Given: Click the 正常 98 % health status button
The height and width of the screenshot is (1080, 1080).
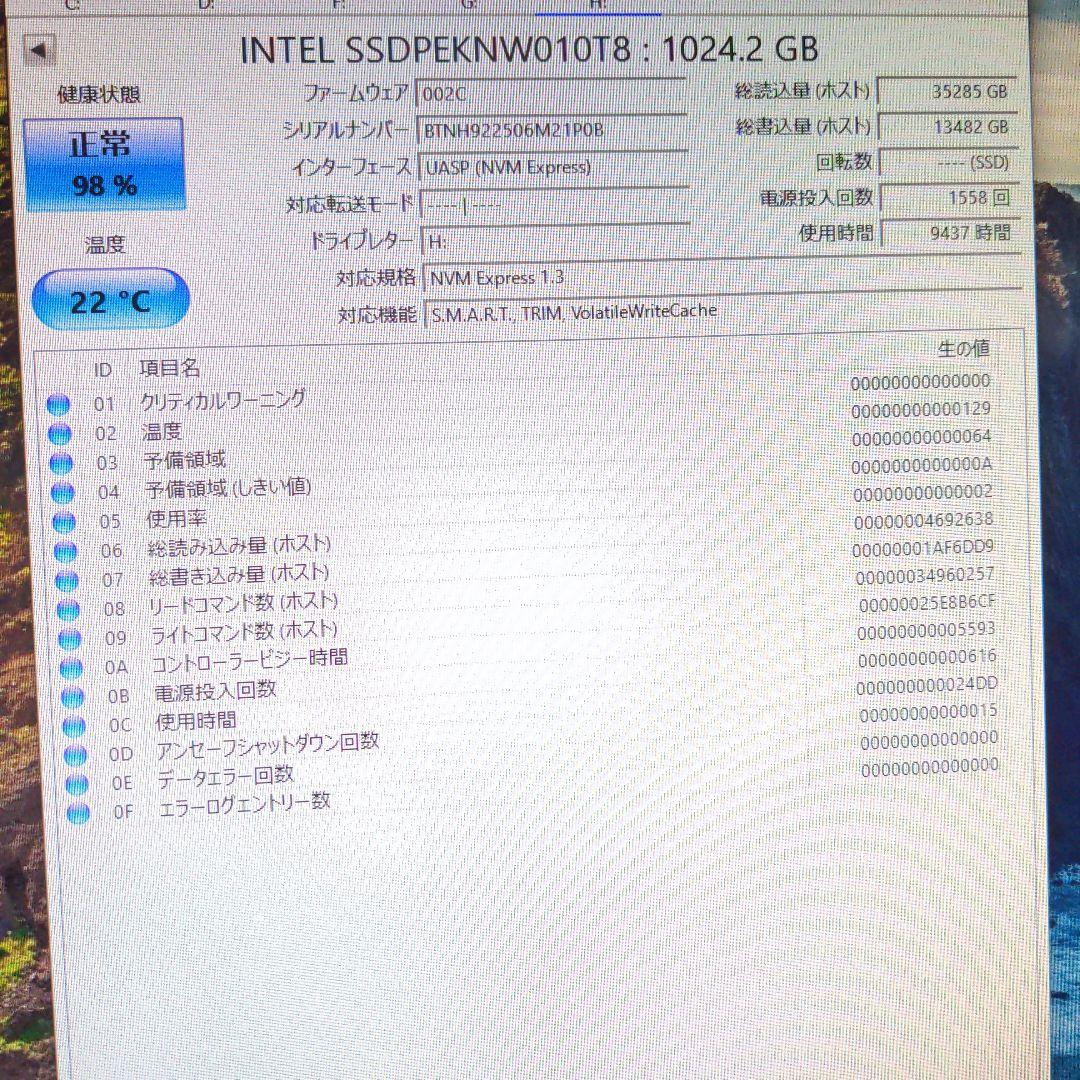Looking at the screenshot, I should 104,165.
